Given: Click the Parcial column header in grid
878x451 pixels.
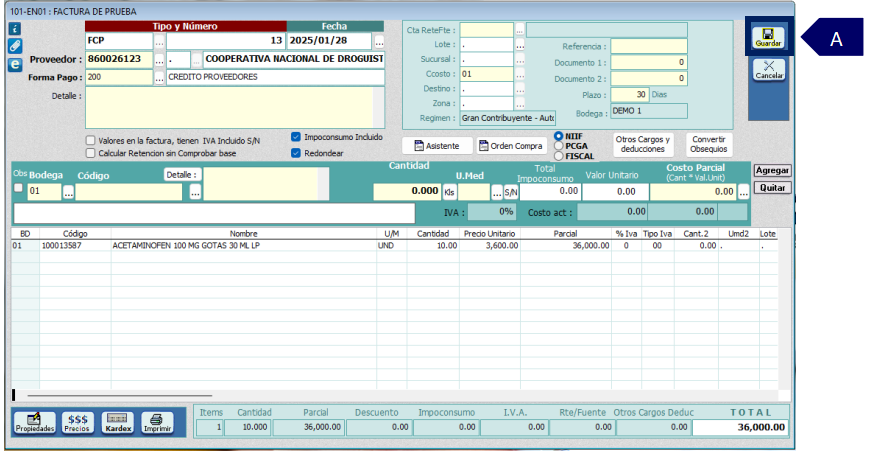Looking at the screenshot, I should pyautogui.click(x=566, y=234).
